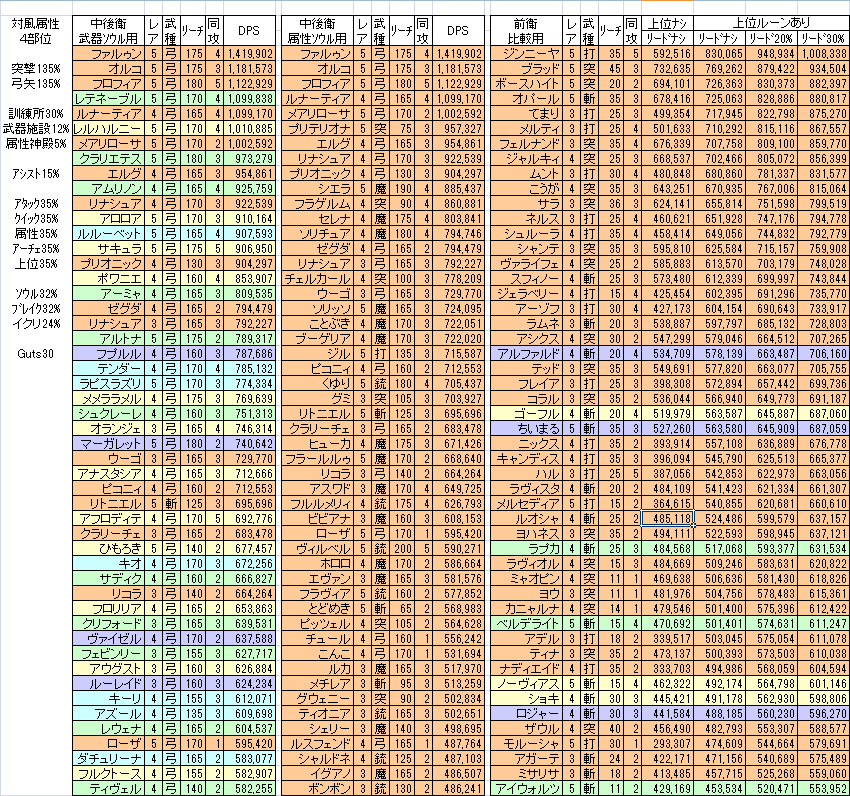Click the 属性神殿5% note cell
The width and height of the screenshot is (850, 796).
pyautogui.click(x=36, y=144)
